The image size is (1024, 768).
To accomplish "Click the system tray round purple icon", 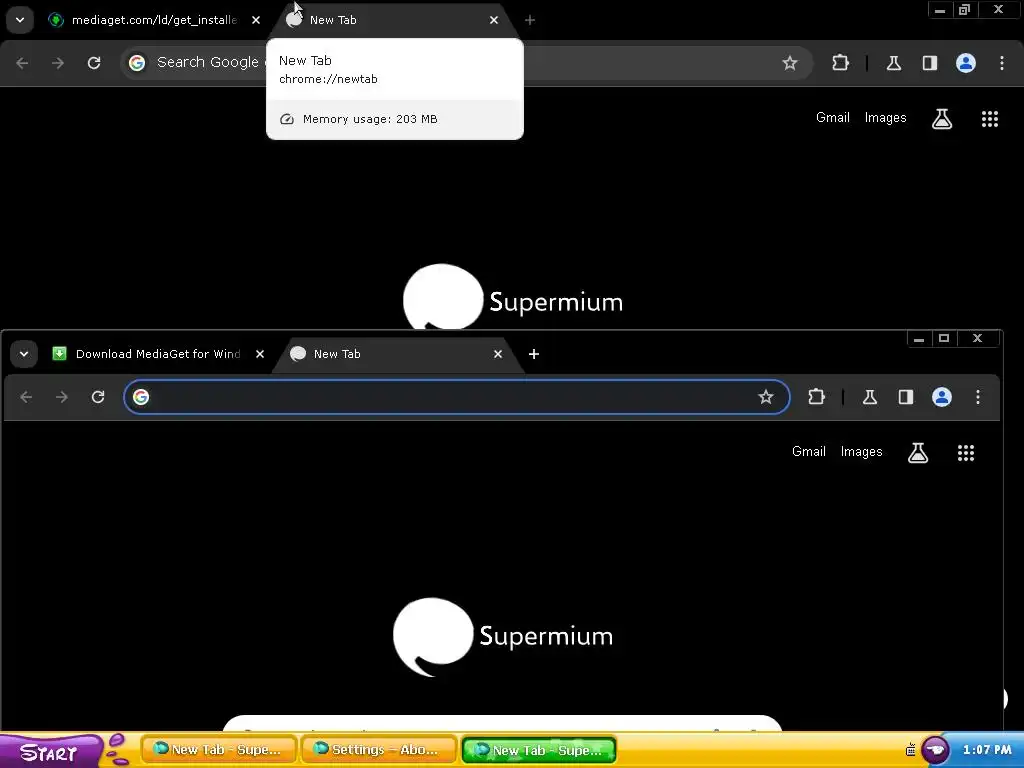I will (x=935, y=750).
